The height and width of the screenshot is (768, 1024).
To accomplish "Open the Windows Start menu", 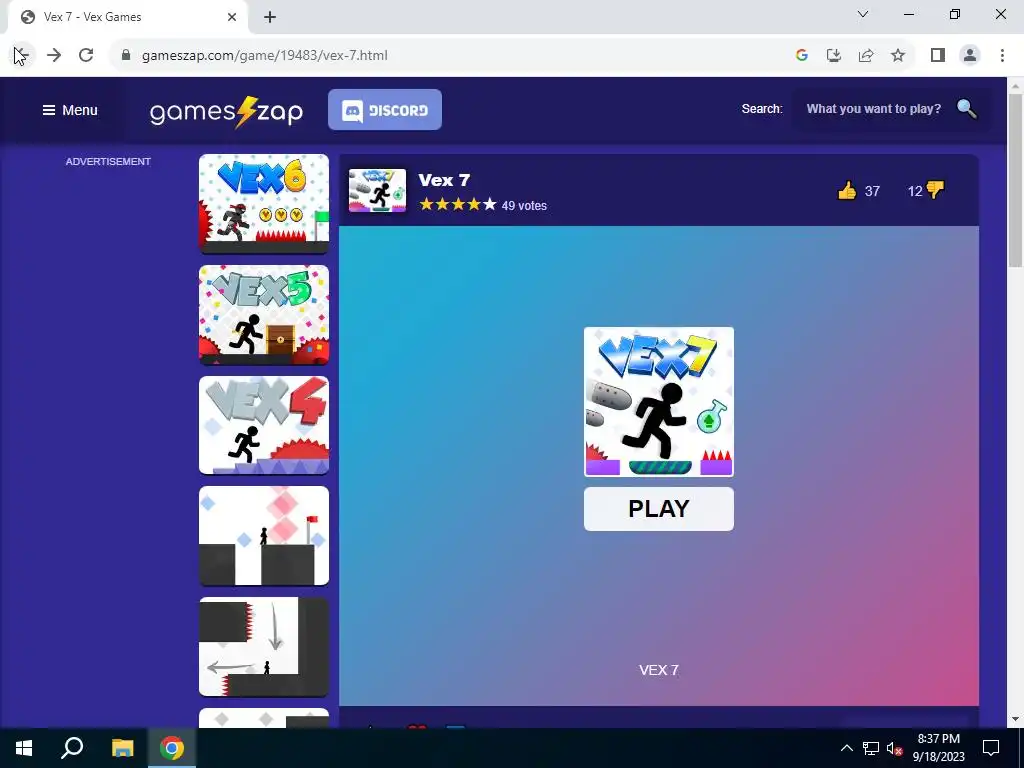I will coord(24,748).
